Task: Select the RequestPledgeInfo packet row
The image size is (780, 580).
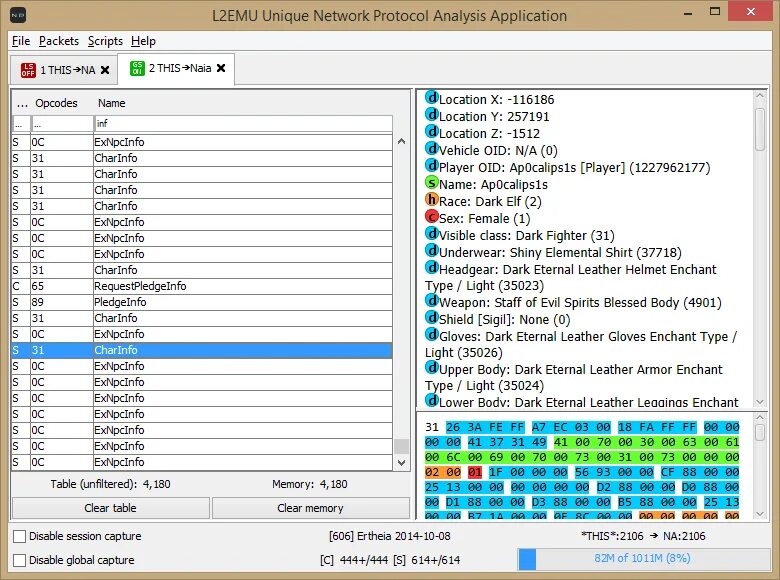Action: click(202, 286)
